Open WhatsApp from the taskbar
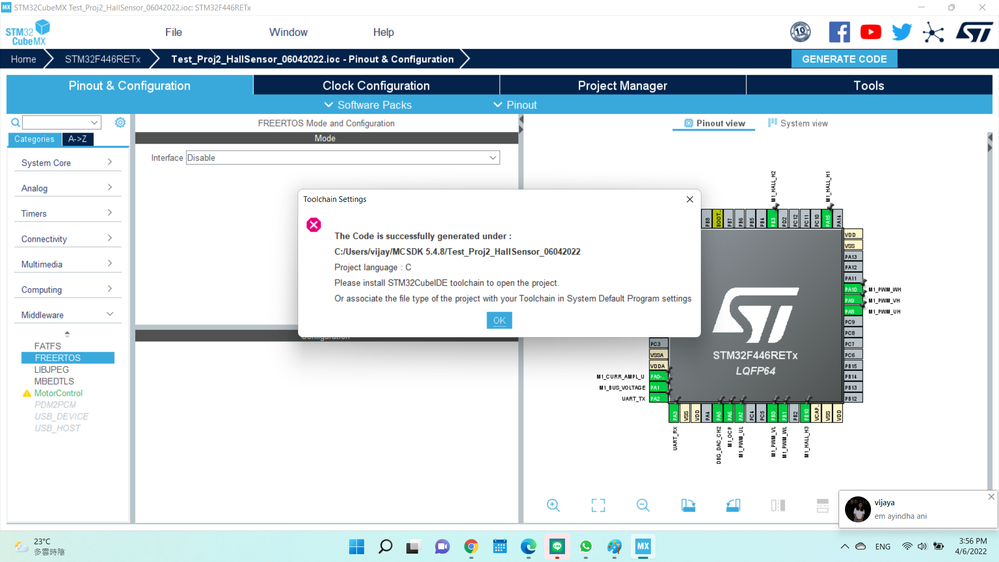This screenshot has height=562, width=999. click(586, 546)
